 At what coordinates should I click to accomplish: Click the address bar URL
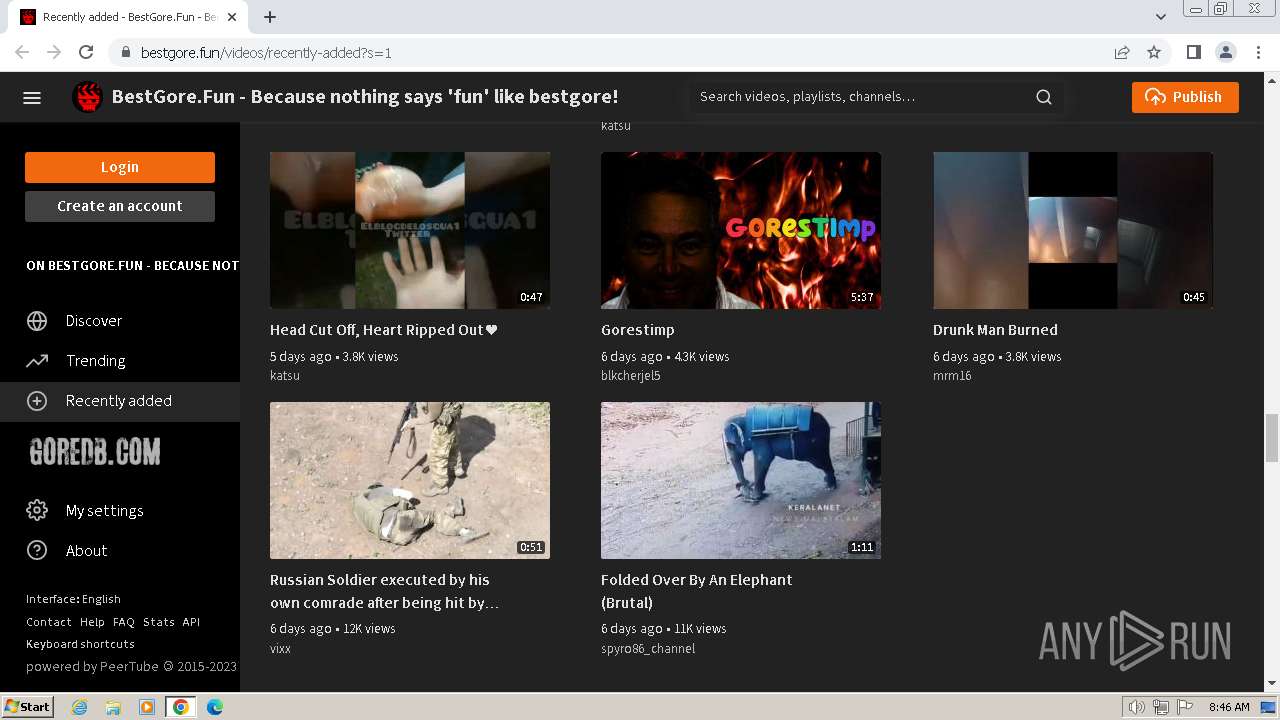point(266,53)
